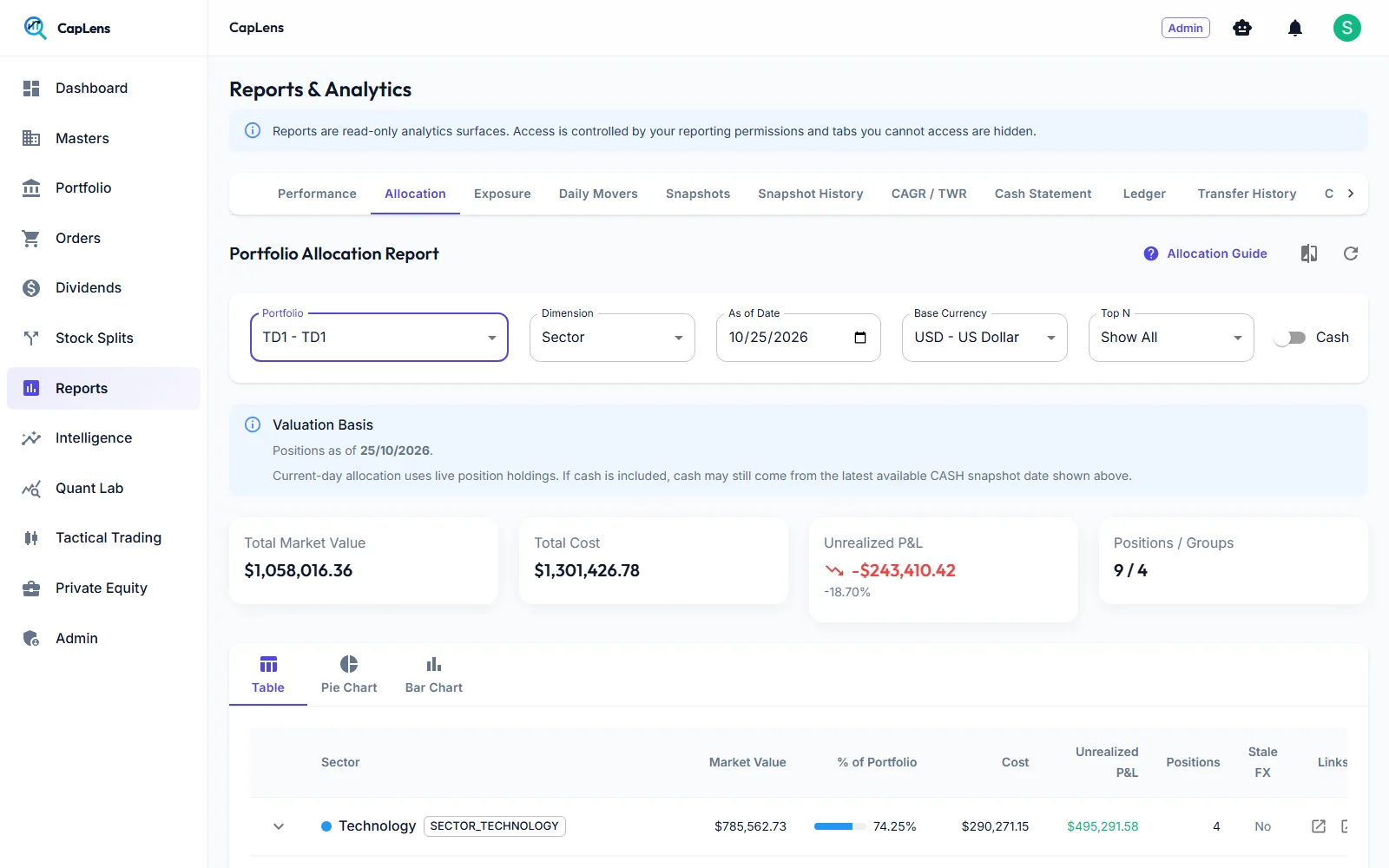Show more report tabs with right arrow
Screen dimensions: 1389x868
click(1351, 194)
